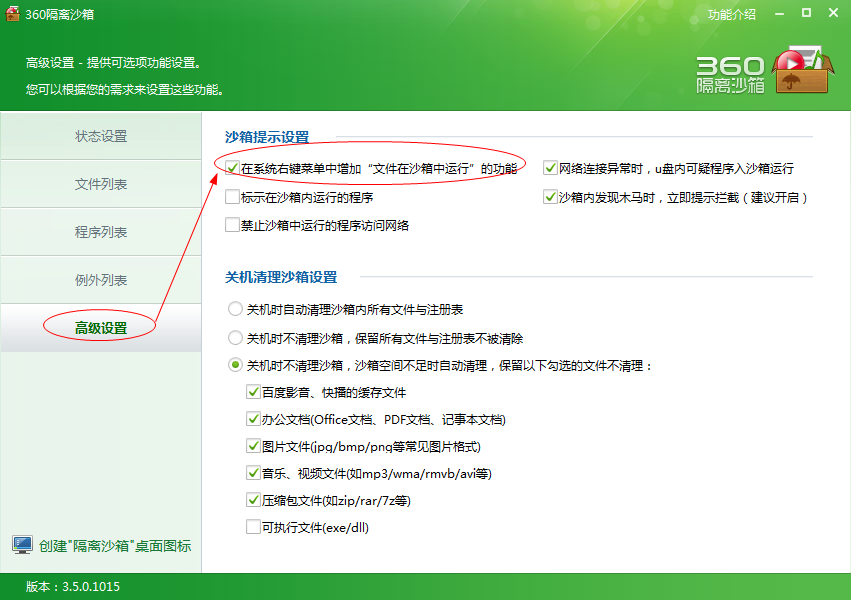Click the 版本：3.5.0.1015 status text

pyautogui.click(x=73, y=586)
